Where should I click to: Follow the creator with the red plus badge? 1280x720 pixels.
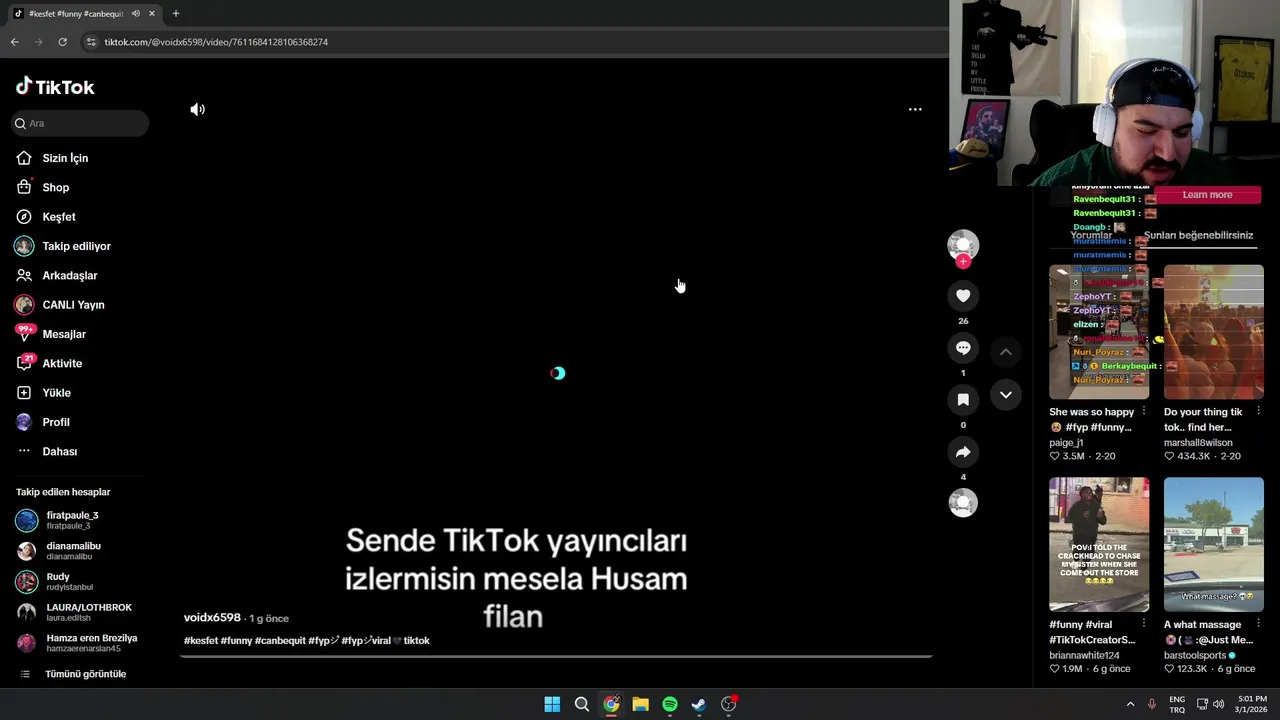(963, 261)
